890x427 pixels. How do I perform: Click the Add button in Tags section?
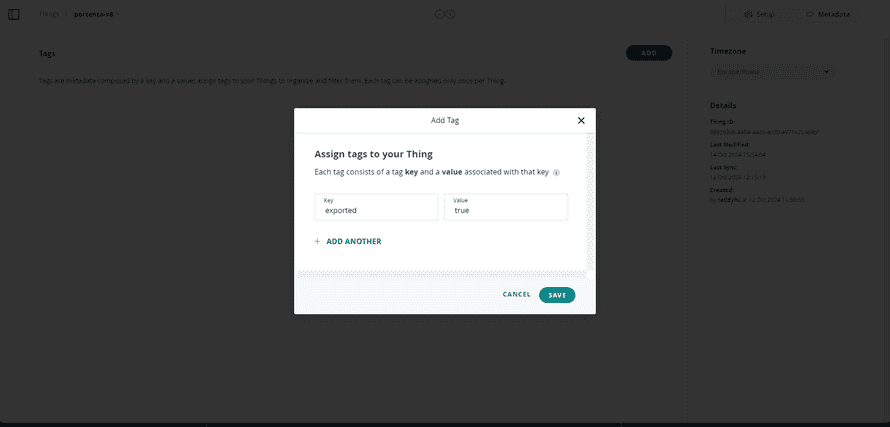[648, 52]
